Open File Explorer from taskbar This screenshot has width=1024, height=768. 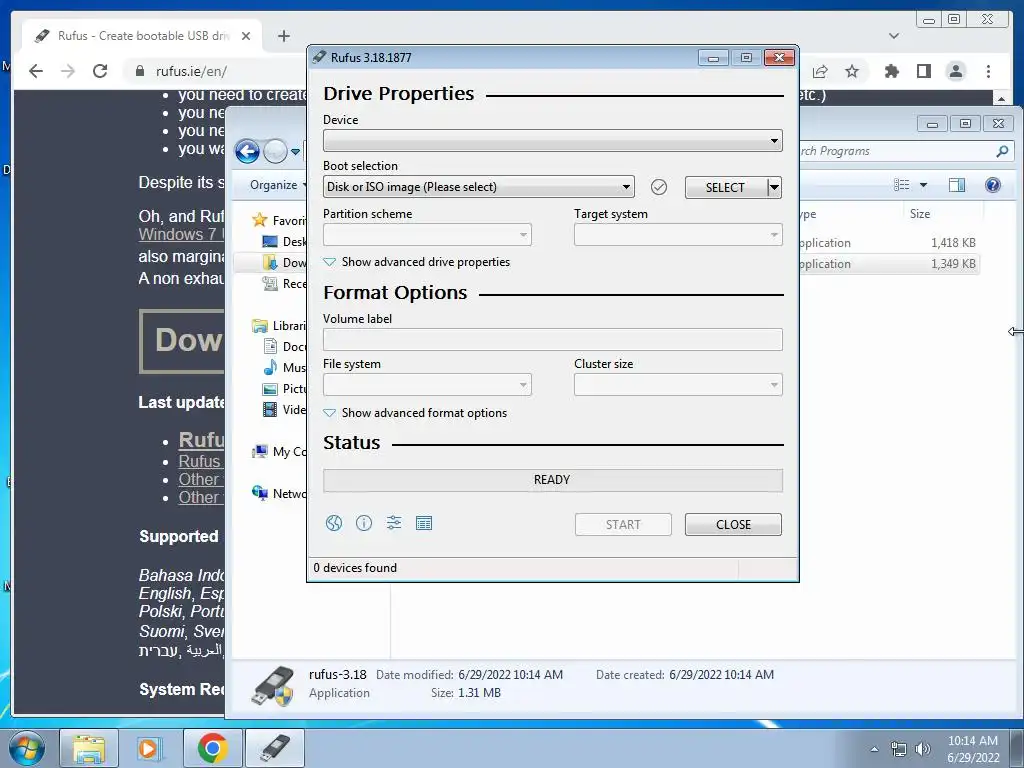(89, 748)
